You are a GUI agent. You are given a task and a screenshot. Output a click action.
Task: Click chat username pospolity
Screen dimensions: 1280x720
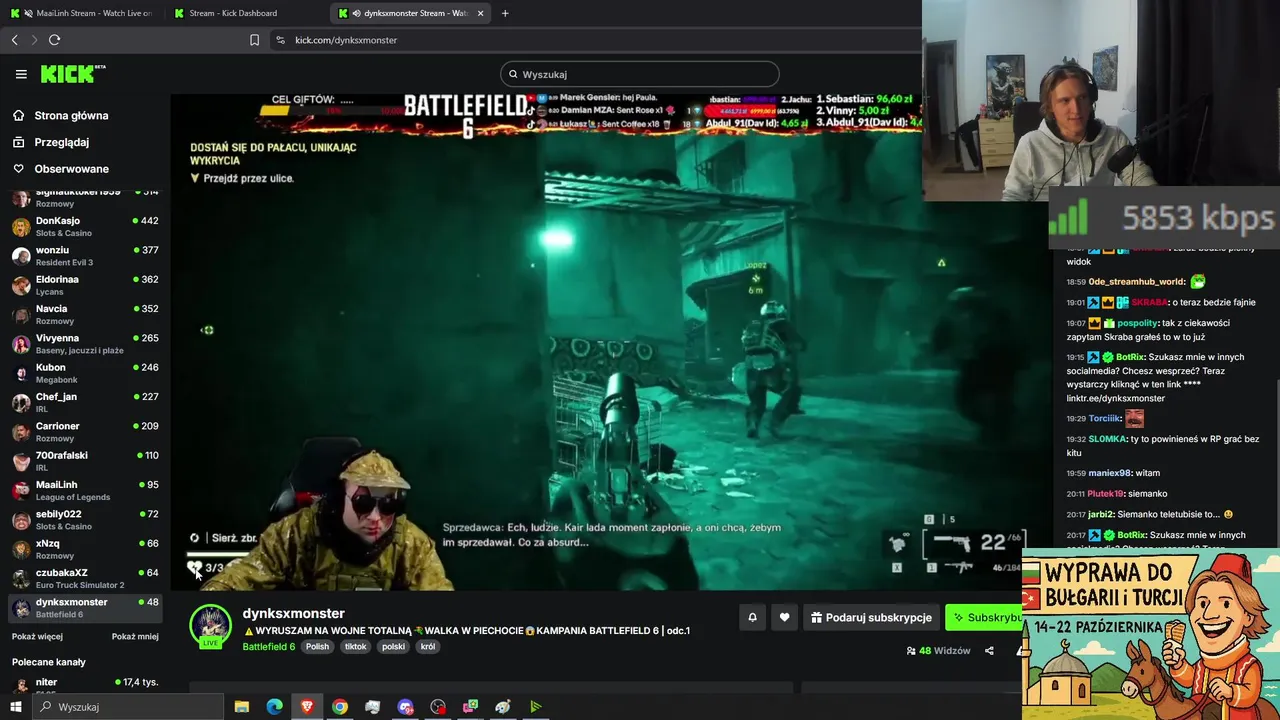[1138, 323]
